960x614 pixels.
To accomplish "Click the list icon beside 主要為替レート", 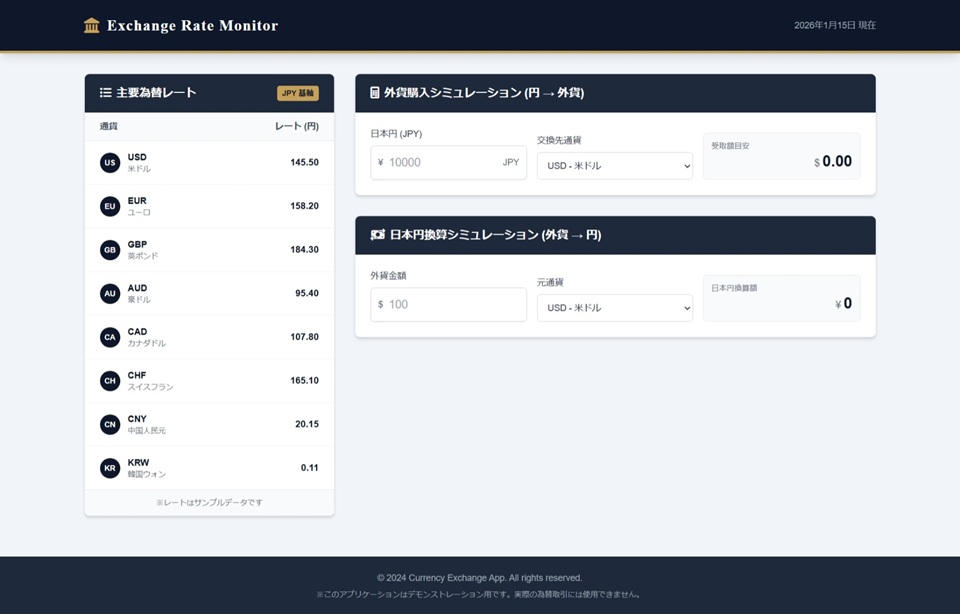I will coord(105,93).
